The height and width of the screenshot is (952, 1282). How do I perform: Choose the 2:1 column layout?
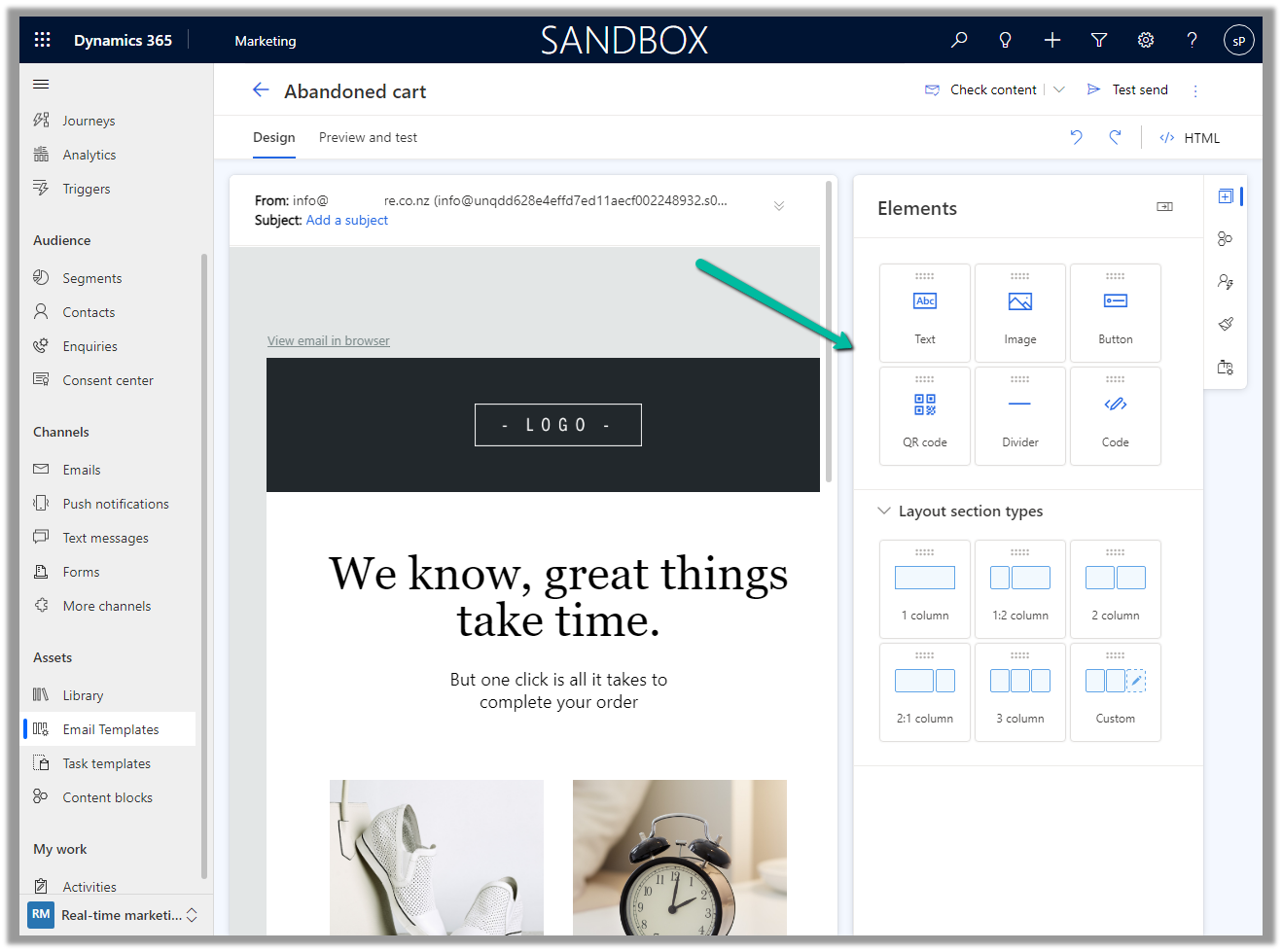point(925,692)
